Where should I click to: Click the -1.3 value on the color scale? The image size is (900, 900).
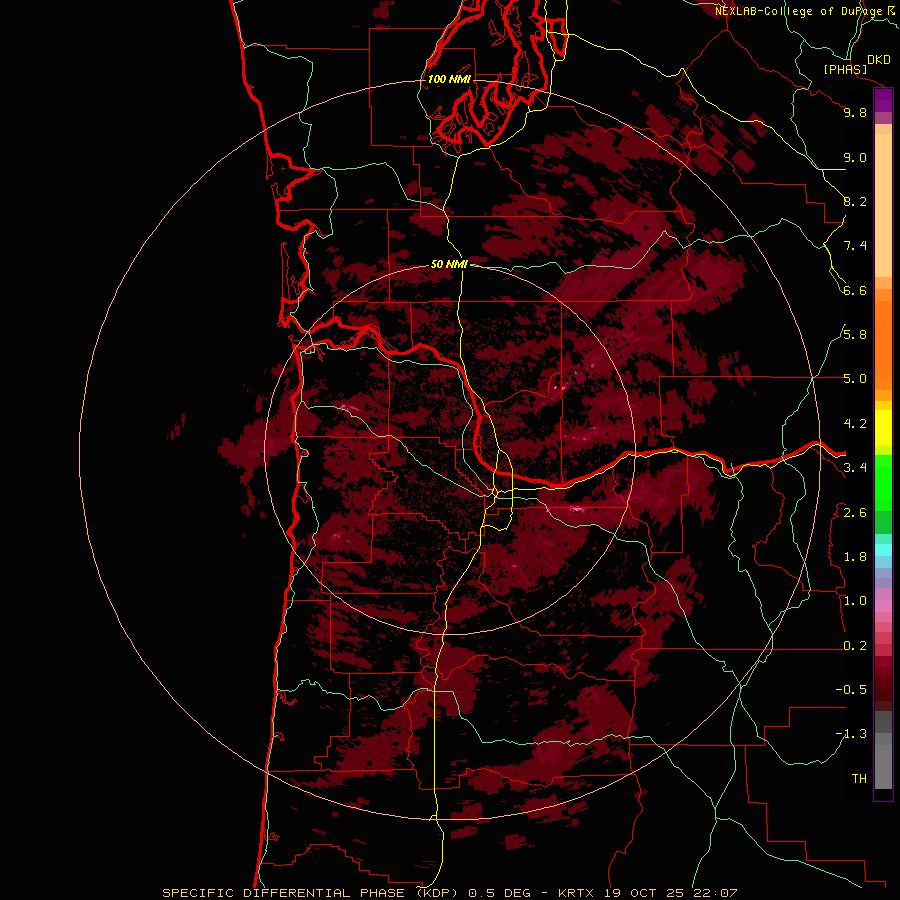[851, 734]
